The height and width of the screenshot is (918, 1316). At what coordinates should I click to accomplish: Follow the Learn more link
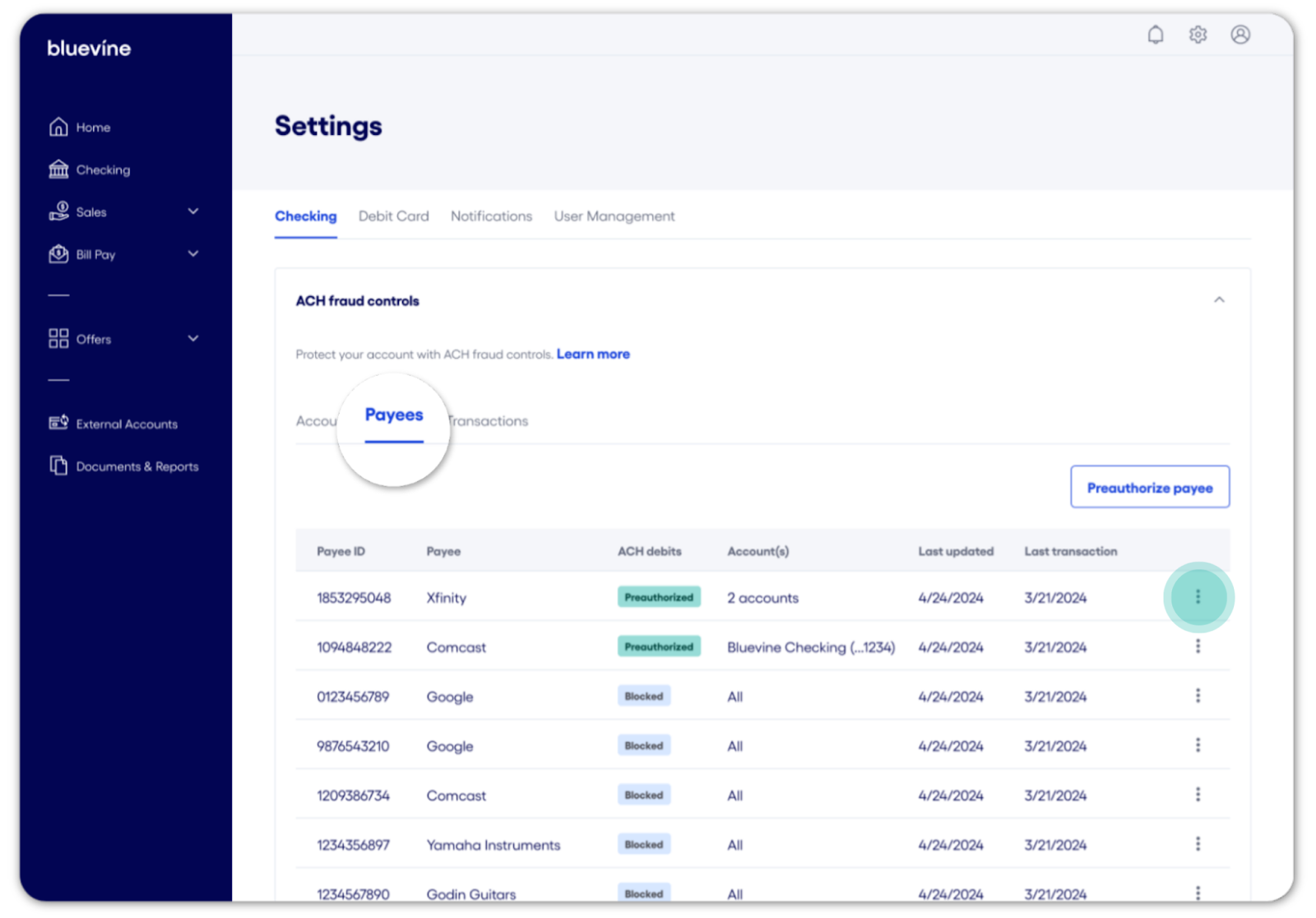point(593,355)
